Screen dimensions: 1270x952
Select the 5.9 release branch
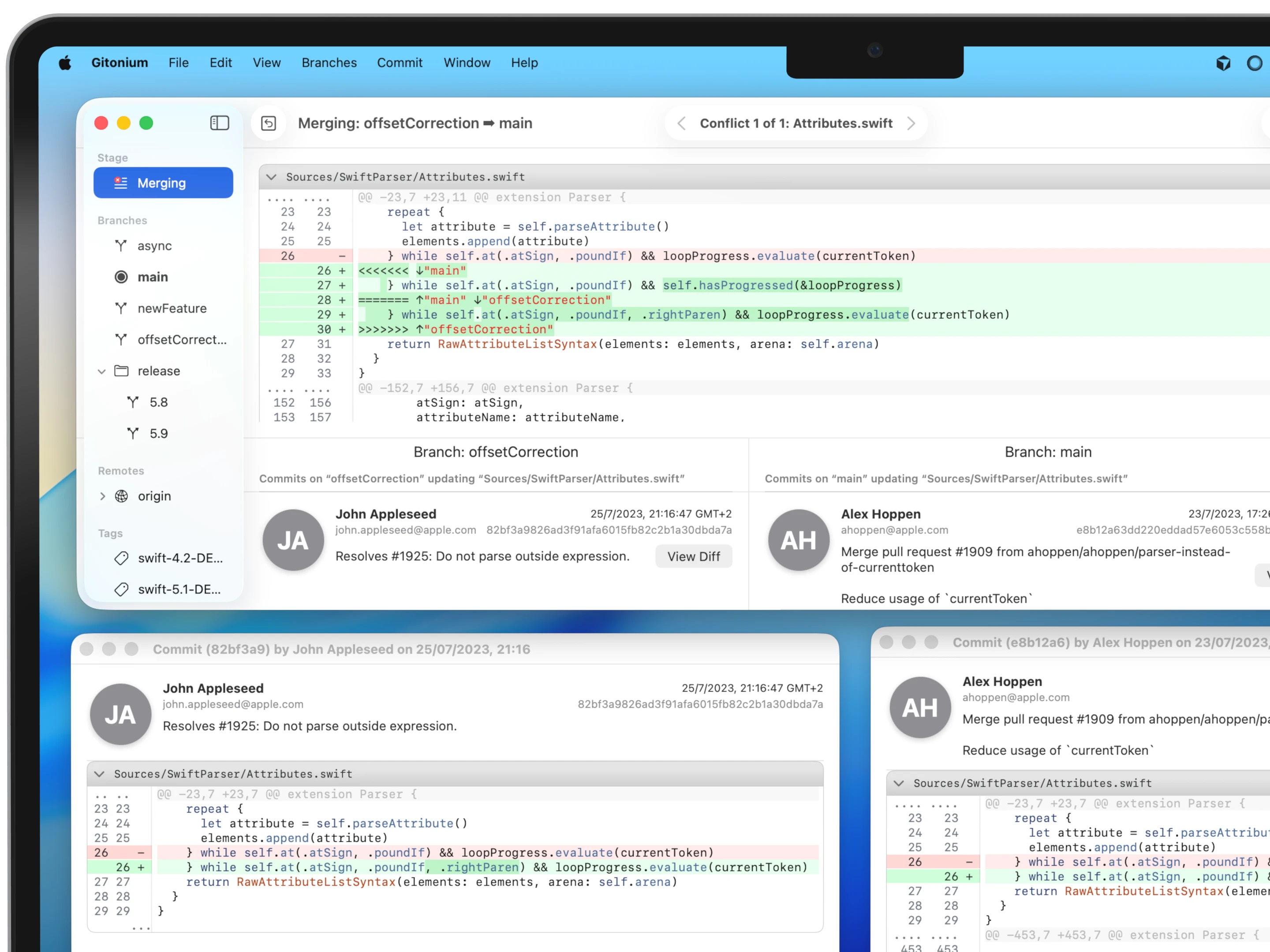coord(158,433)
